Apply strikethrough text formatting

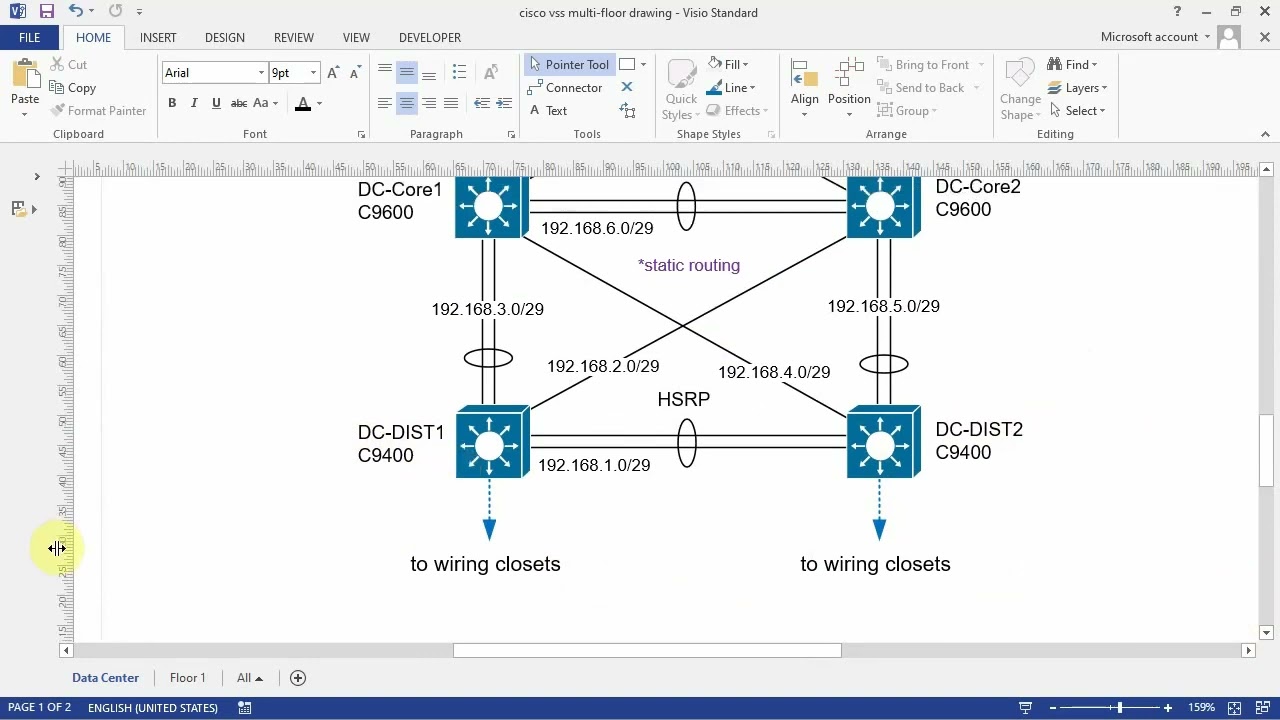[238, 103]
